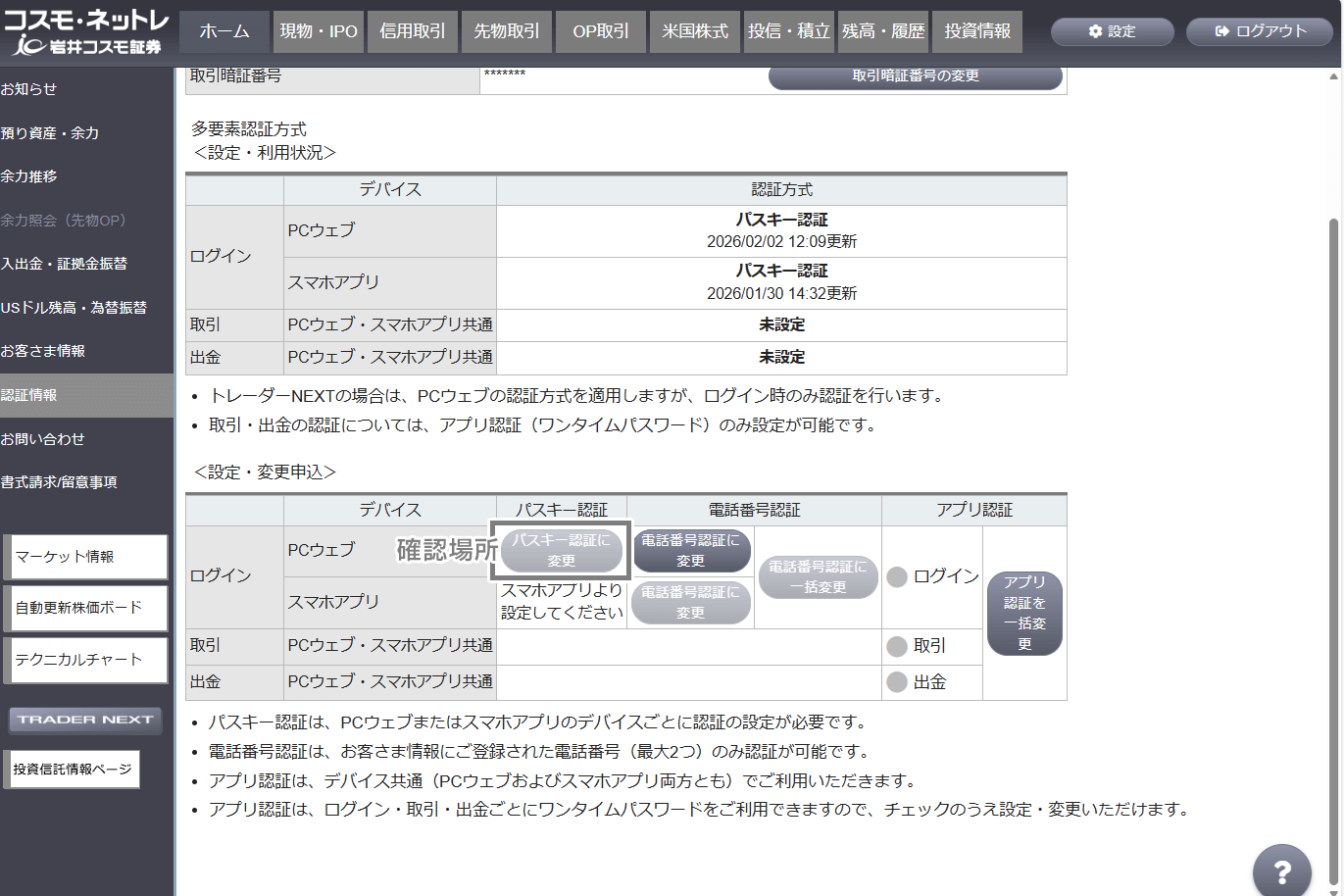Launch TRADER NEXT from the sidebar
This screenshot has height=896, width=1344.
85,720
